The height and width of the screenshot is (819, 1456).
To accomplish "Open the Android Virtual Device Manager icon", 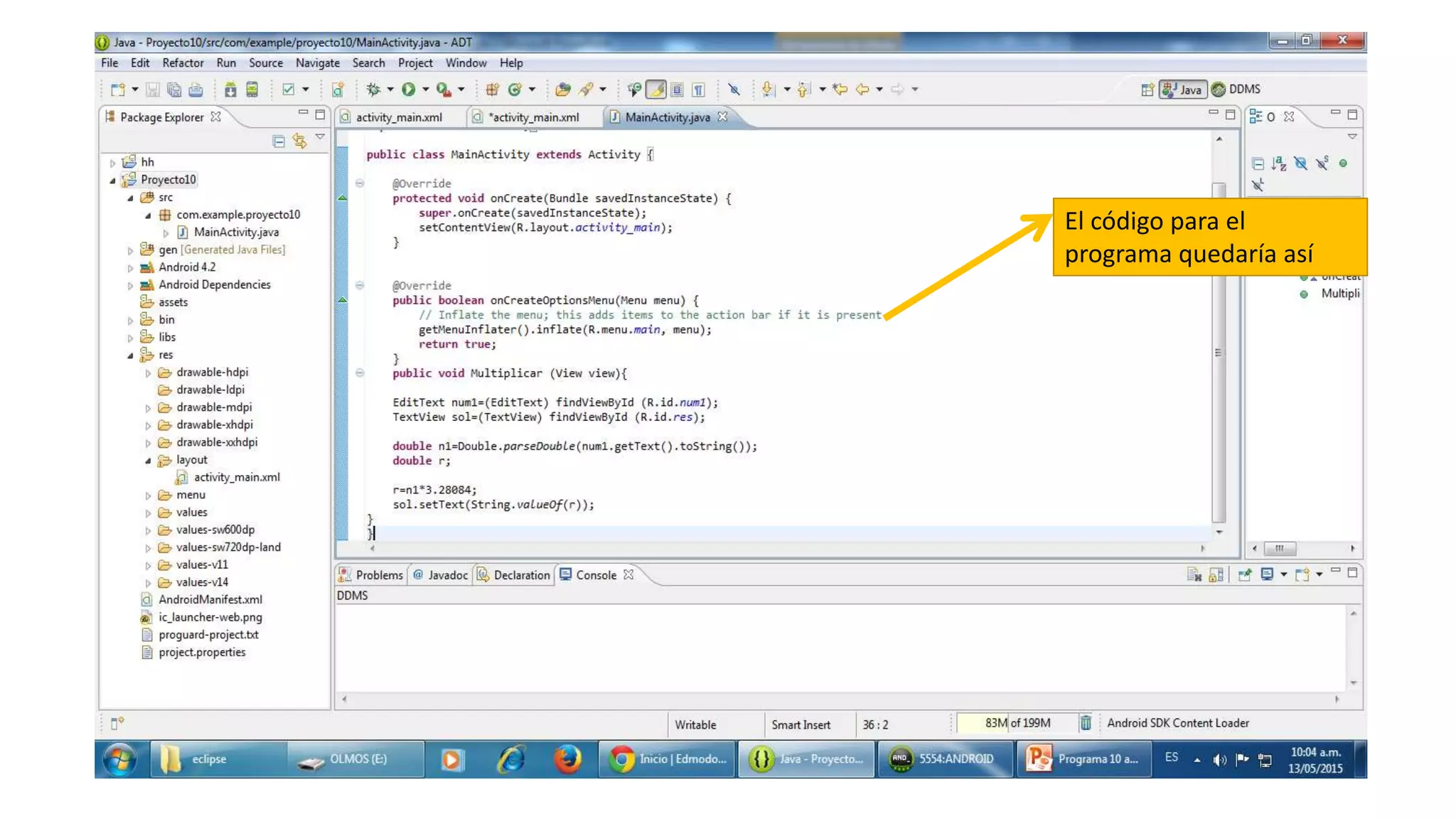I will click(x=252, y=89).
